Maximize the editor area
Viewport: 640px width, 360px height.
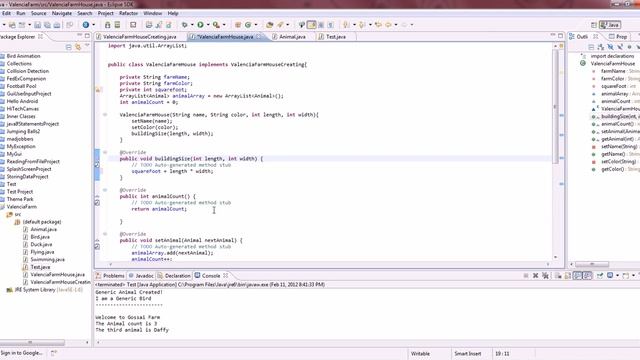(x=560, y=36)
